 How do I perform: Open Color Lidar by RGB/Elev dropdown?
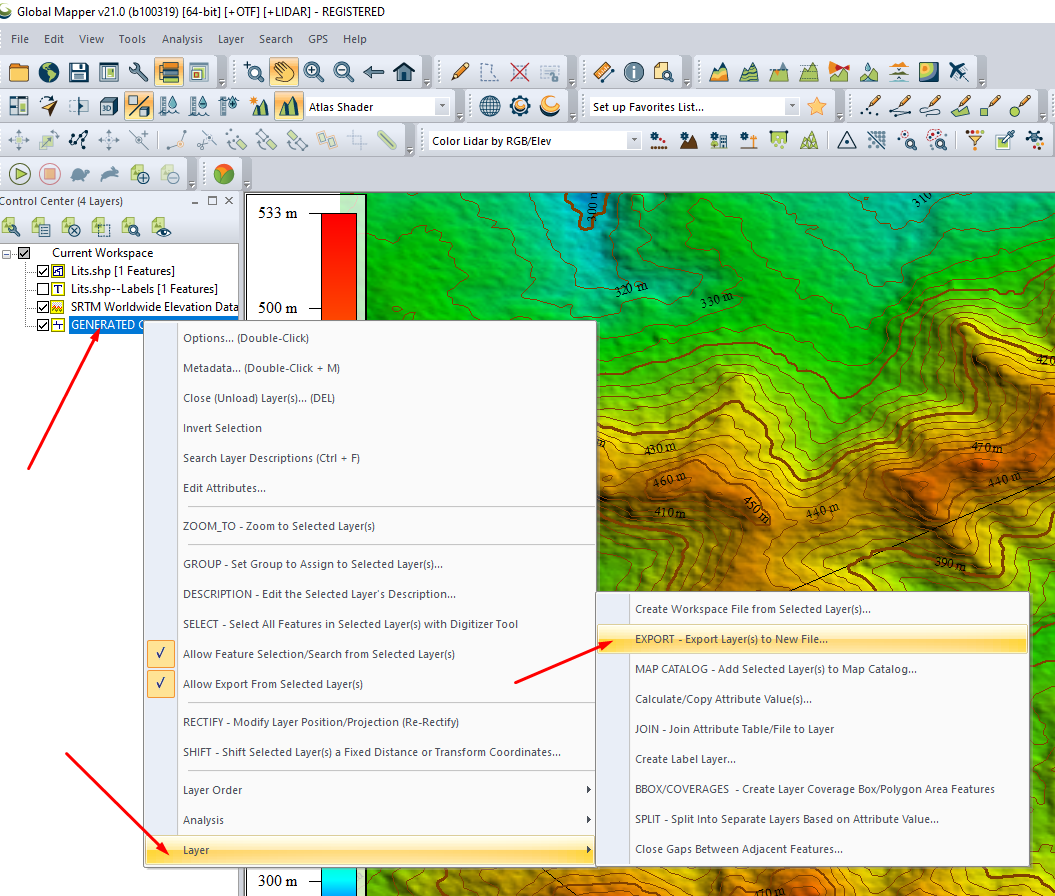click(x=633, y=141)
